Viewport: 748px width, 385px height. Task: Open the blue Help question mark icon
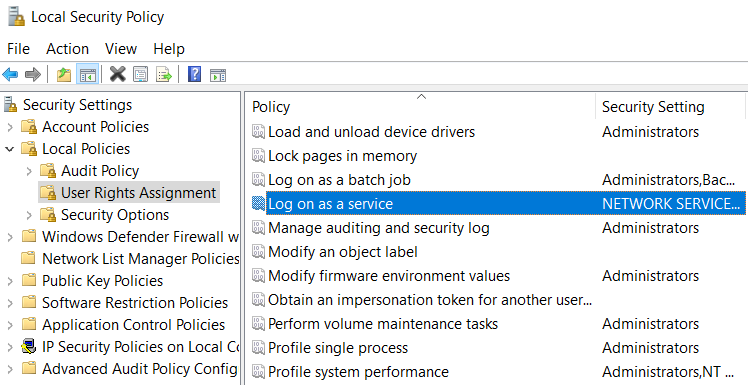(195, 74)
